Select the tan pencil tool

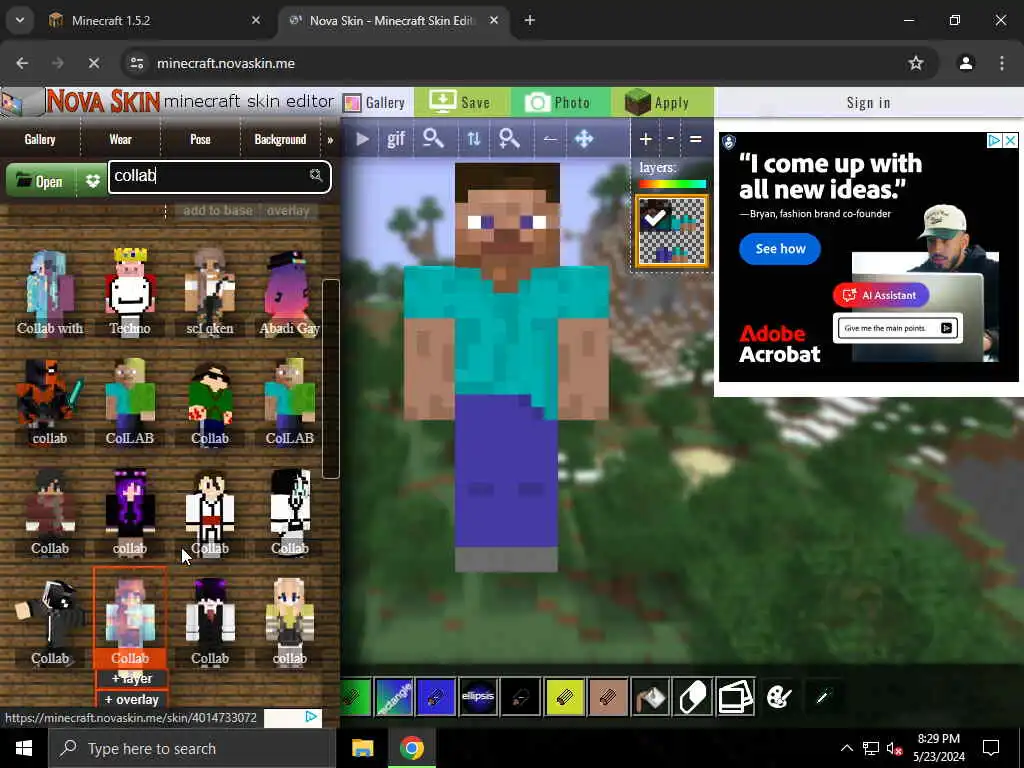point(607,697)
